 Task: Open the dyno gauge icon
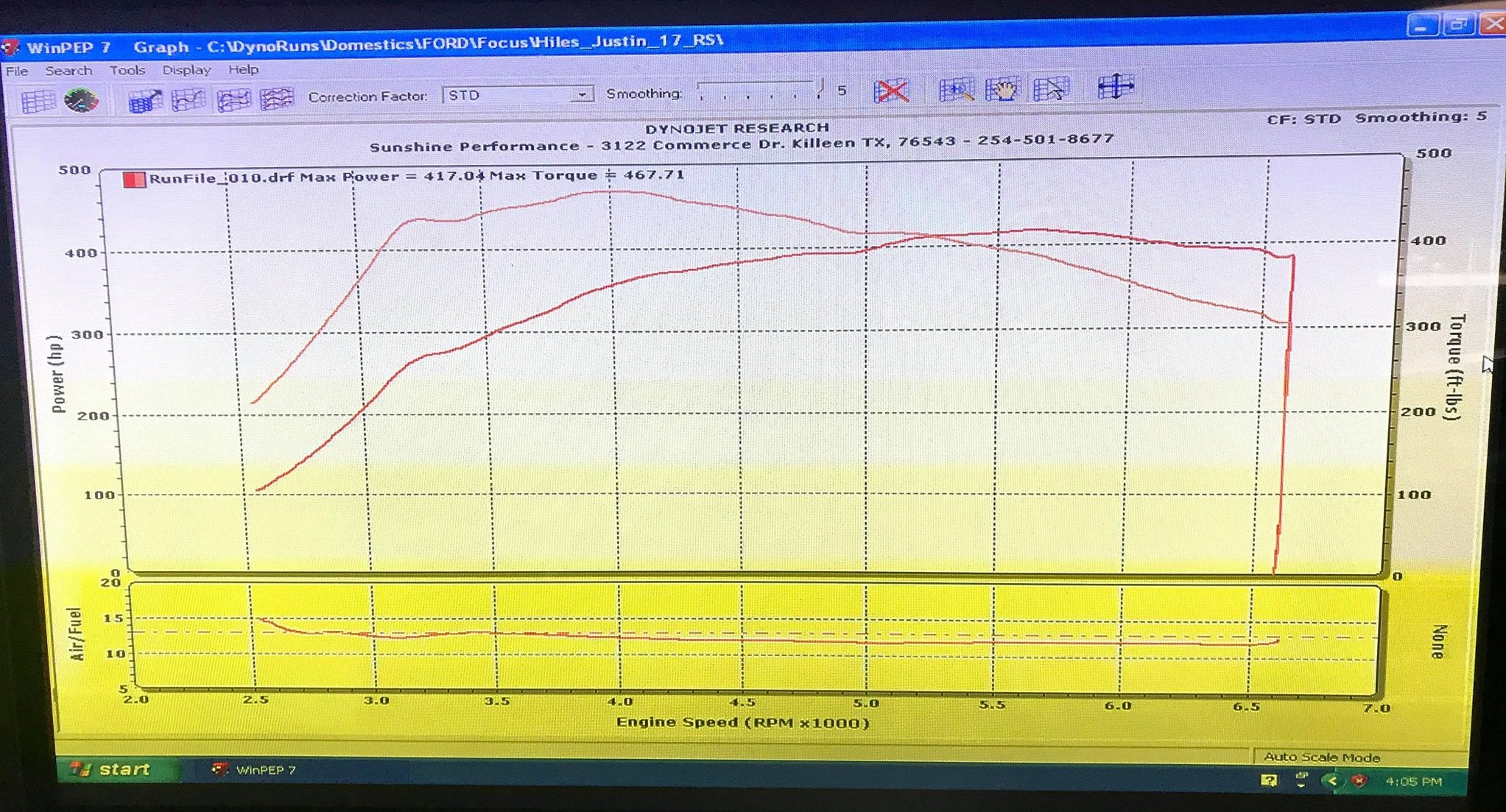point(81,99)
